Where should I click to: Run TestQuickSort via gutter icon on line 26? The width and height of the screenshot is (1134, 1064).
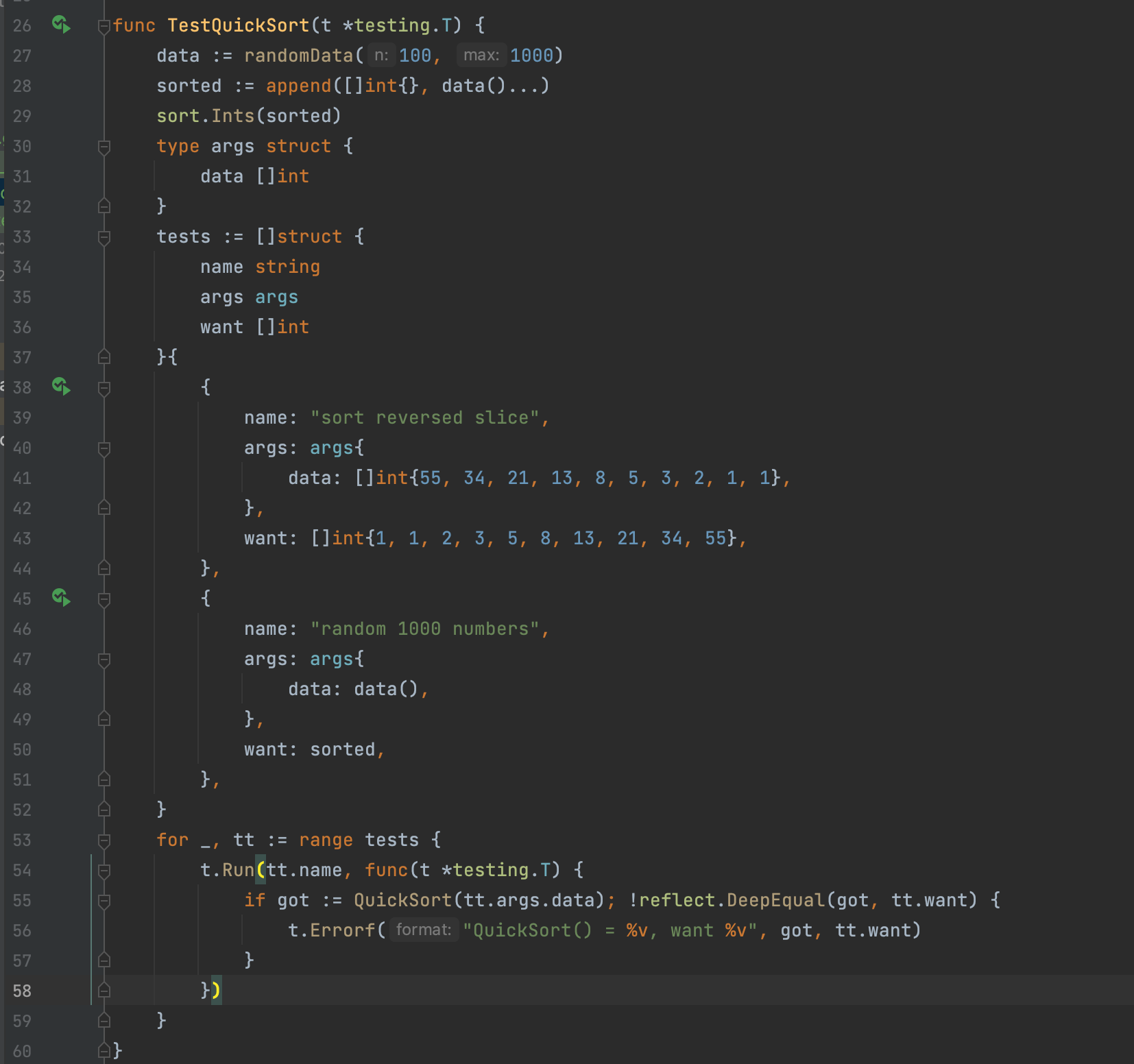point(61,25)
